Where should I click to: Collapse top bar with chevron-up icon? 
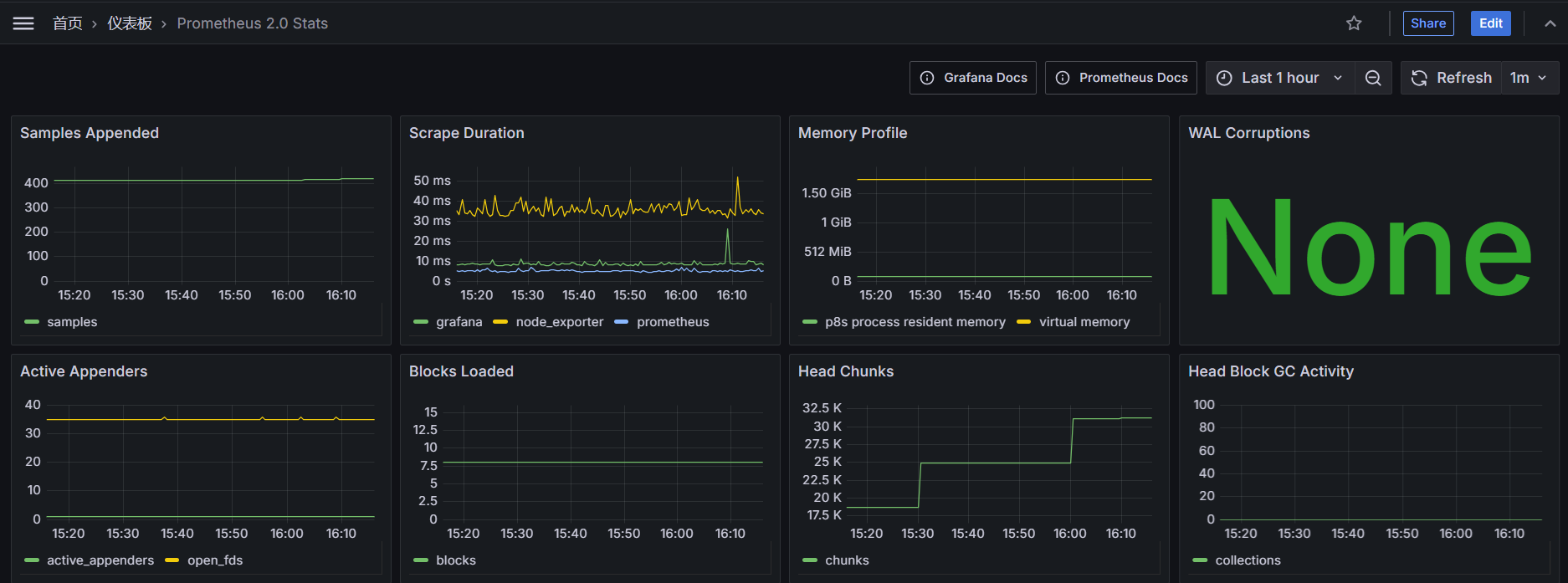point(1550,23)
